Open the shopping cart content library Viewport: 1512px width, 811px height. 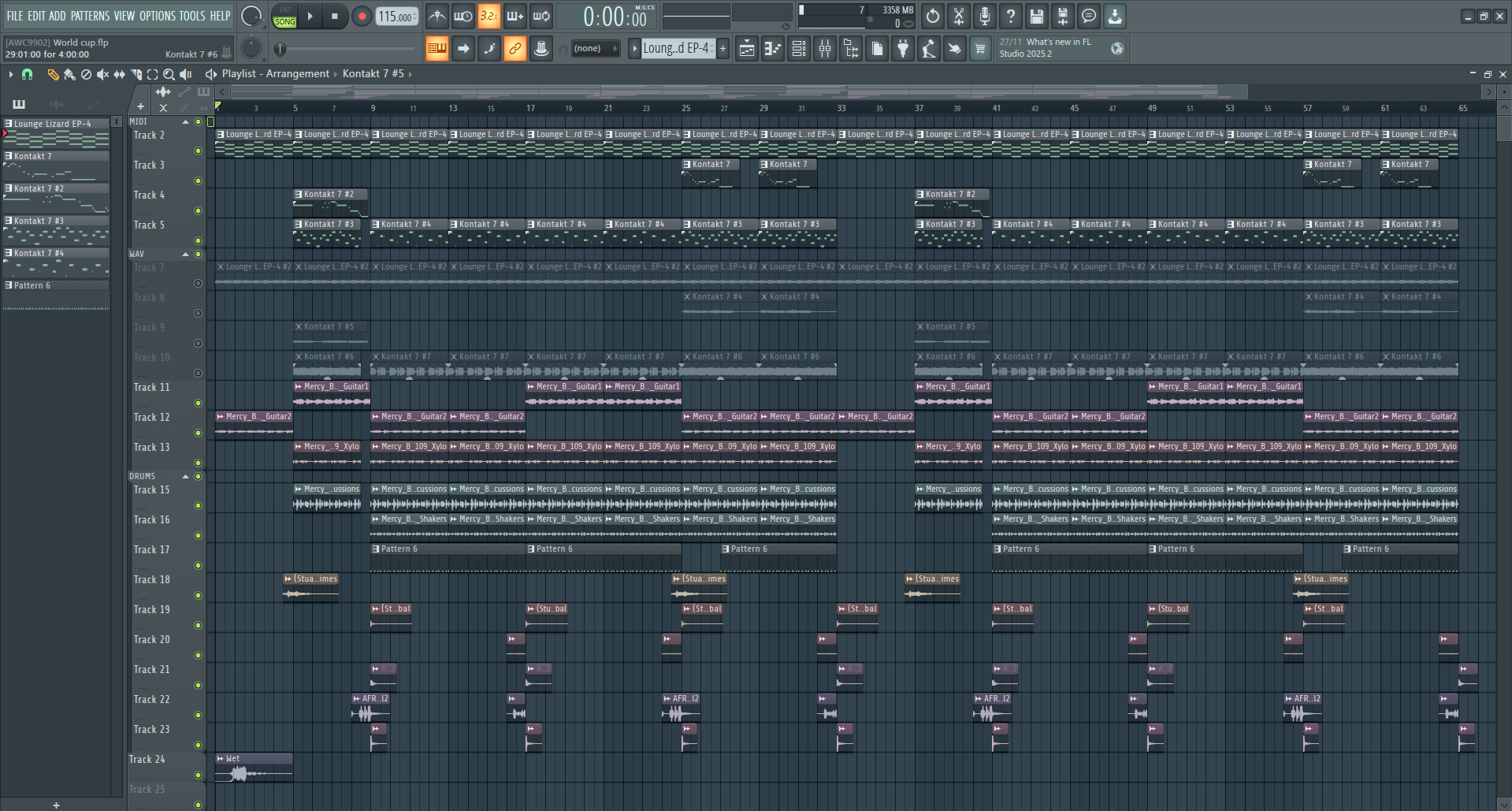click(x=981, y=48)
